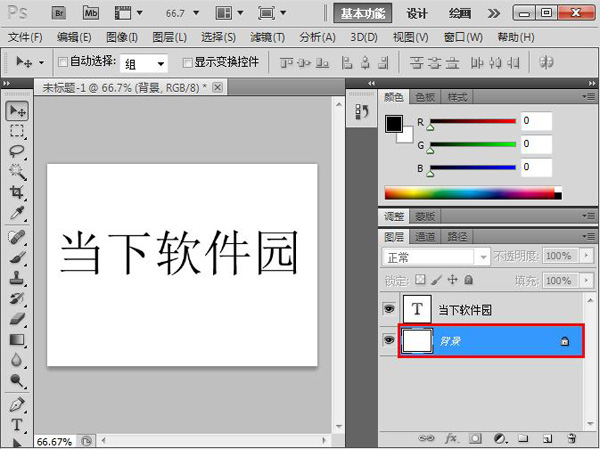Close the 未标题-1 document tab
Viewport: 600px width, 449px height.
click(x=217, y=88)
